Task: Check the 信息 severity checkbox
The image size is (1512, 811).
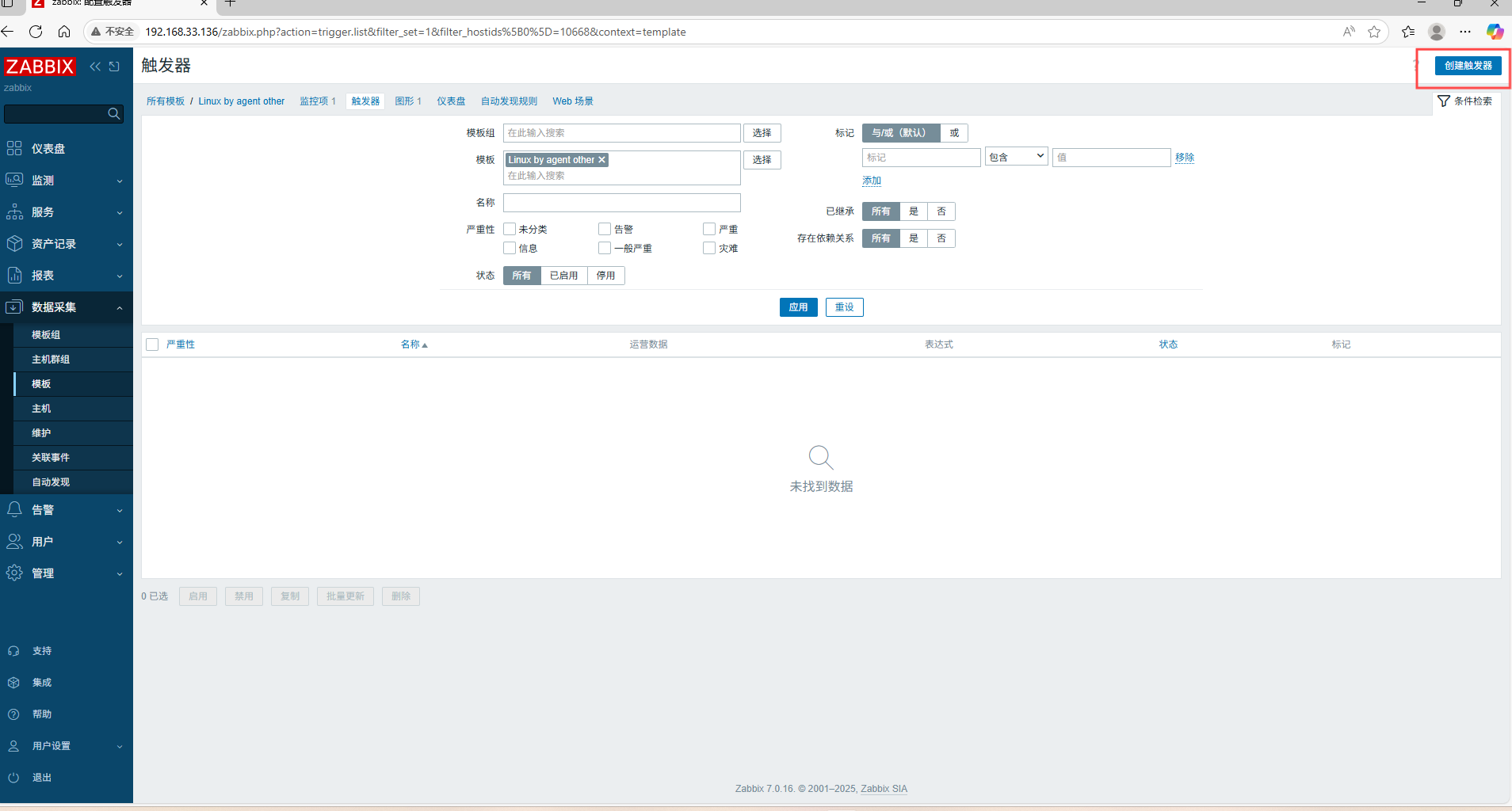Action: tap(510, 248)
